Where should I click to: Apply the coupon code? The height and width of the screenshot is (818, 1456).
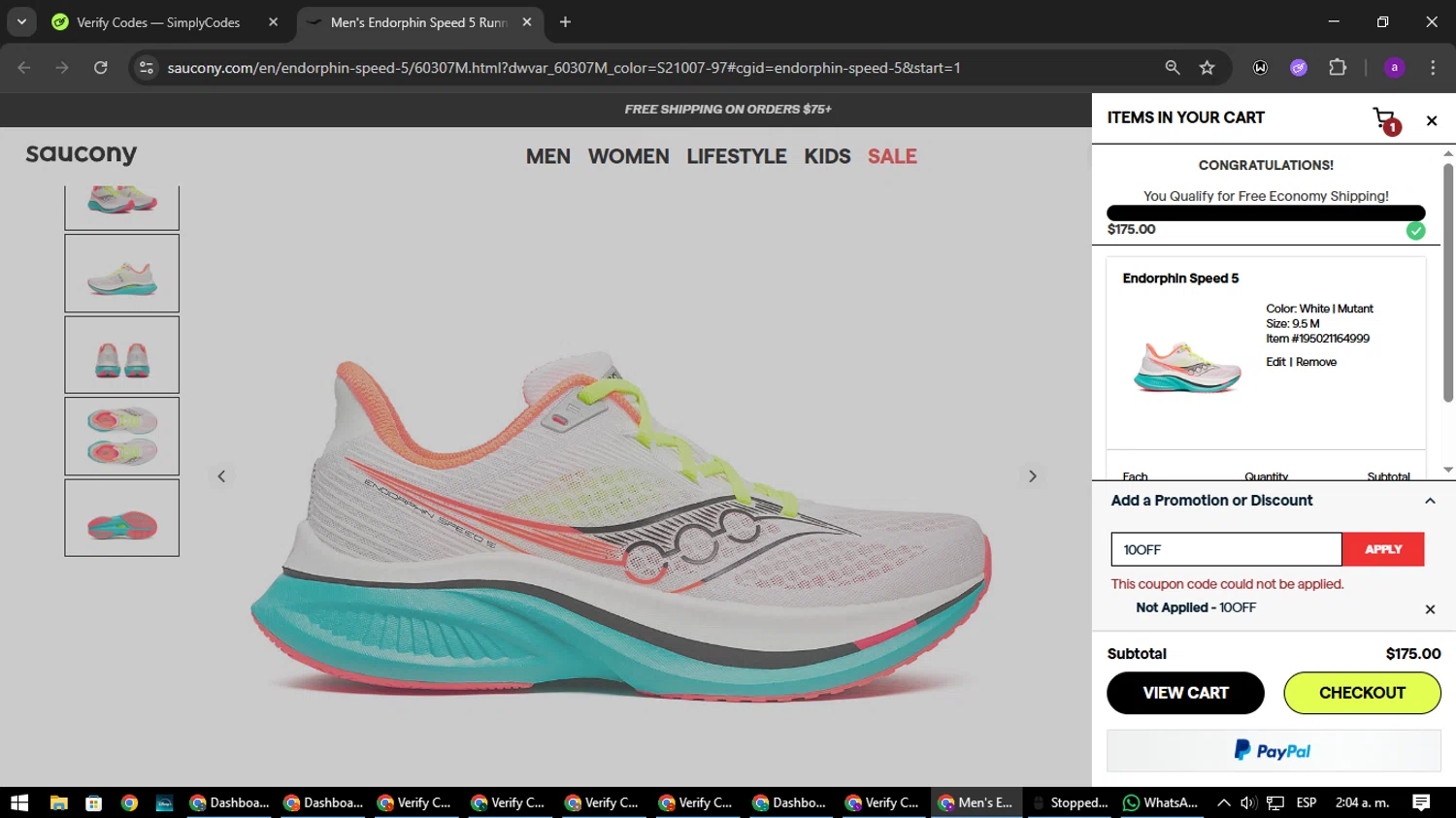tap(1383, 549)
